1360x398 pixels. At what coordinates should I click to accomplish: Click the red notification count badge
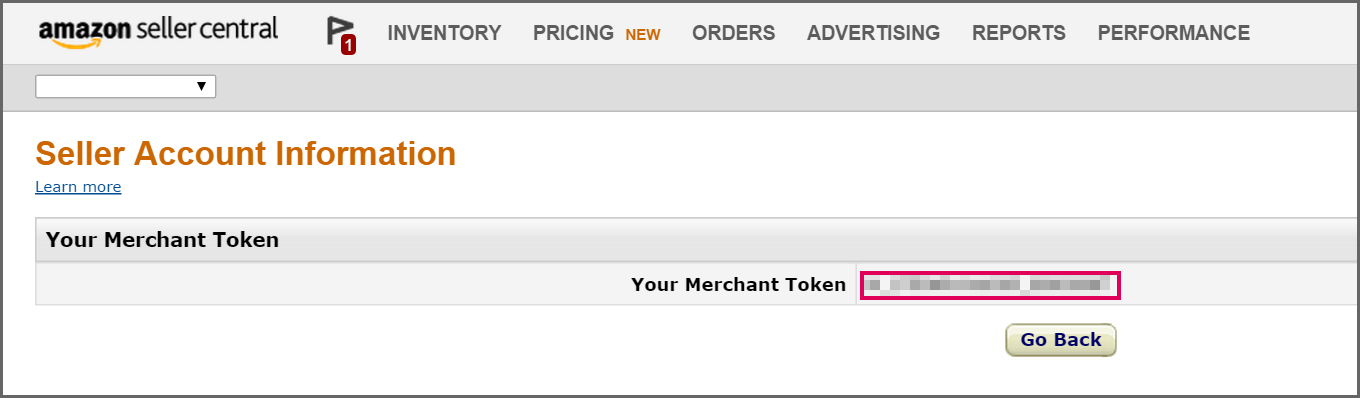[x=348, y=44]
